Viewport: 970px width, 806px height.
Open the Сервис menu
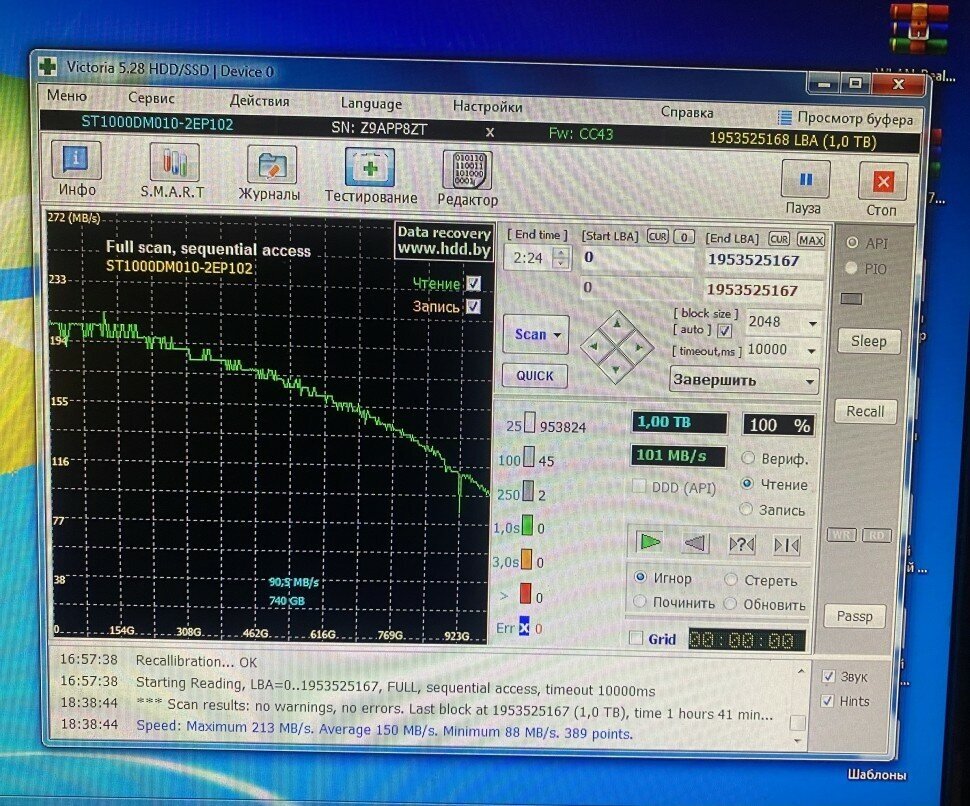pos(151,98)
